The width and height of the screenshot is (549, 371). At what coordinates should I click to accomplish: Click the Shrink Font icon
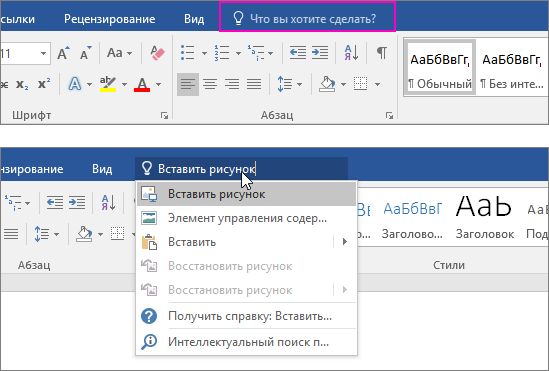pyautogui.click(x=85, y=53)
